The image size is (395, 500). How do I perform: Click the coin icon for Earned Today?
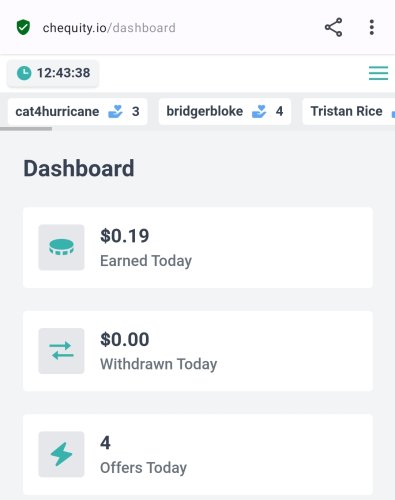(x=61, y=247)
